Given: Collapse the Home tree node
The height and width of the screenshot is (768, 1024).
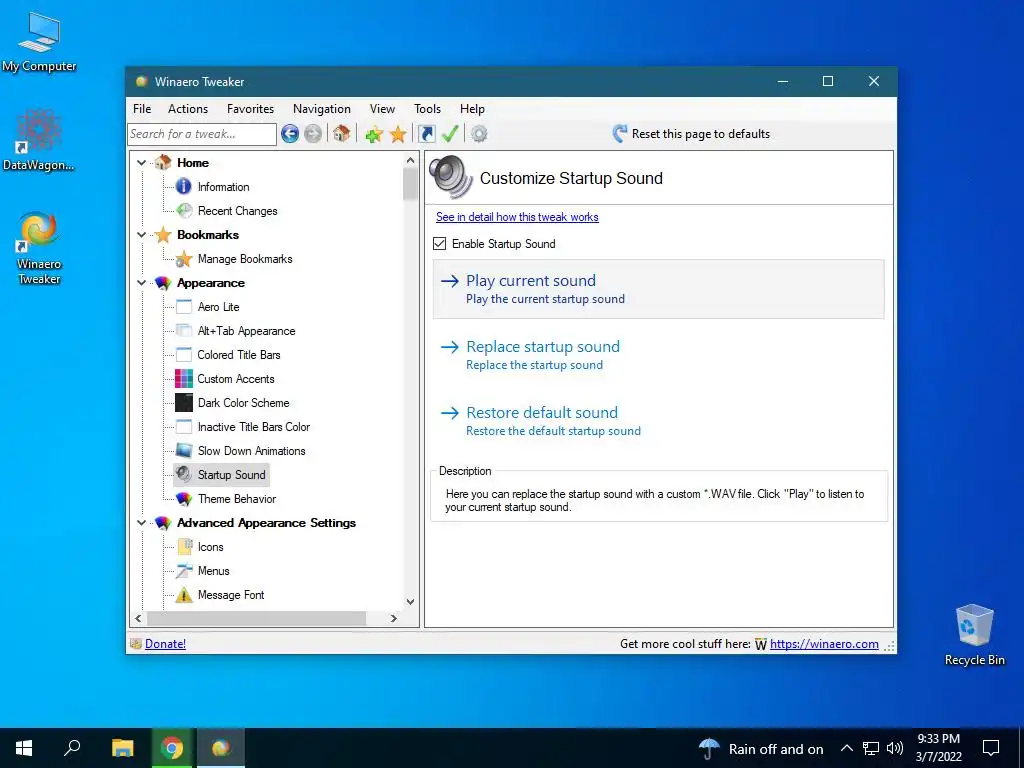Looking at the screenshot, I should click(x=142, y=163).
